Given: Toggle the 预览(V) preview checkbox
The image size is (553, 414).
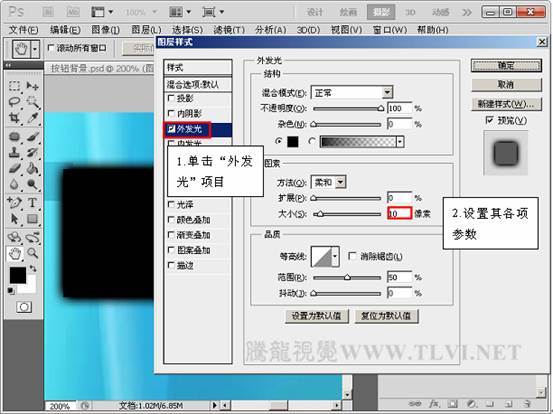Looking at the screenshot, I should click(x=489, y=121).
